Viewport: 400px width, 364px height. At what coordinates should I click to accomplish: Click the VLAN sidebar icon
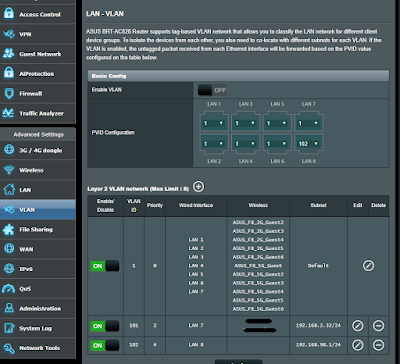coord(9,210)
